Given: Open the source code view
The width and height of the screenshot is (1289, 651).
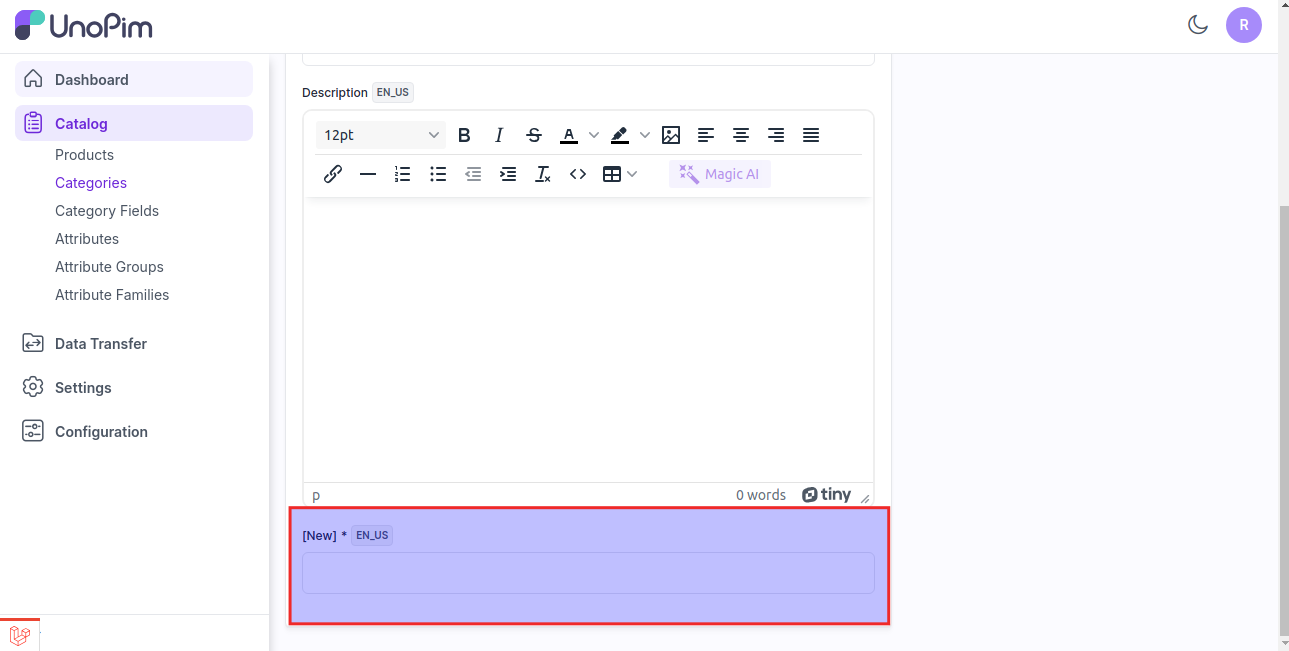Looking at the screenshot, I should coord(578,174).
